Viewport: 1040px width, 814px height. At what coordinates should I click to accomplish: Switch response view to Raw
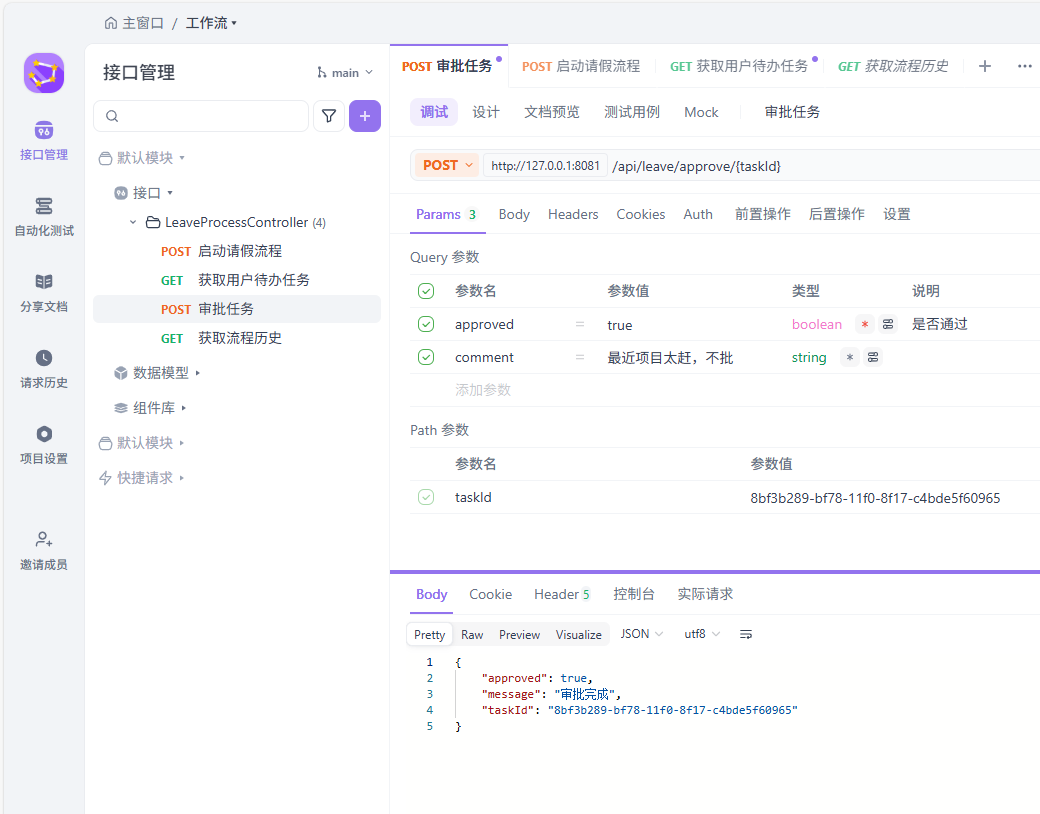pyautogui.click(x=472, y=634)
